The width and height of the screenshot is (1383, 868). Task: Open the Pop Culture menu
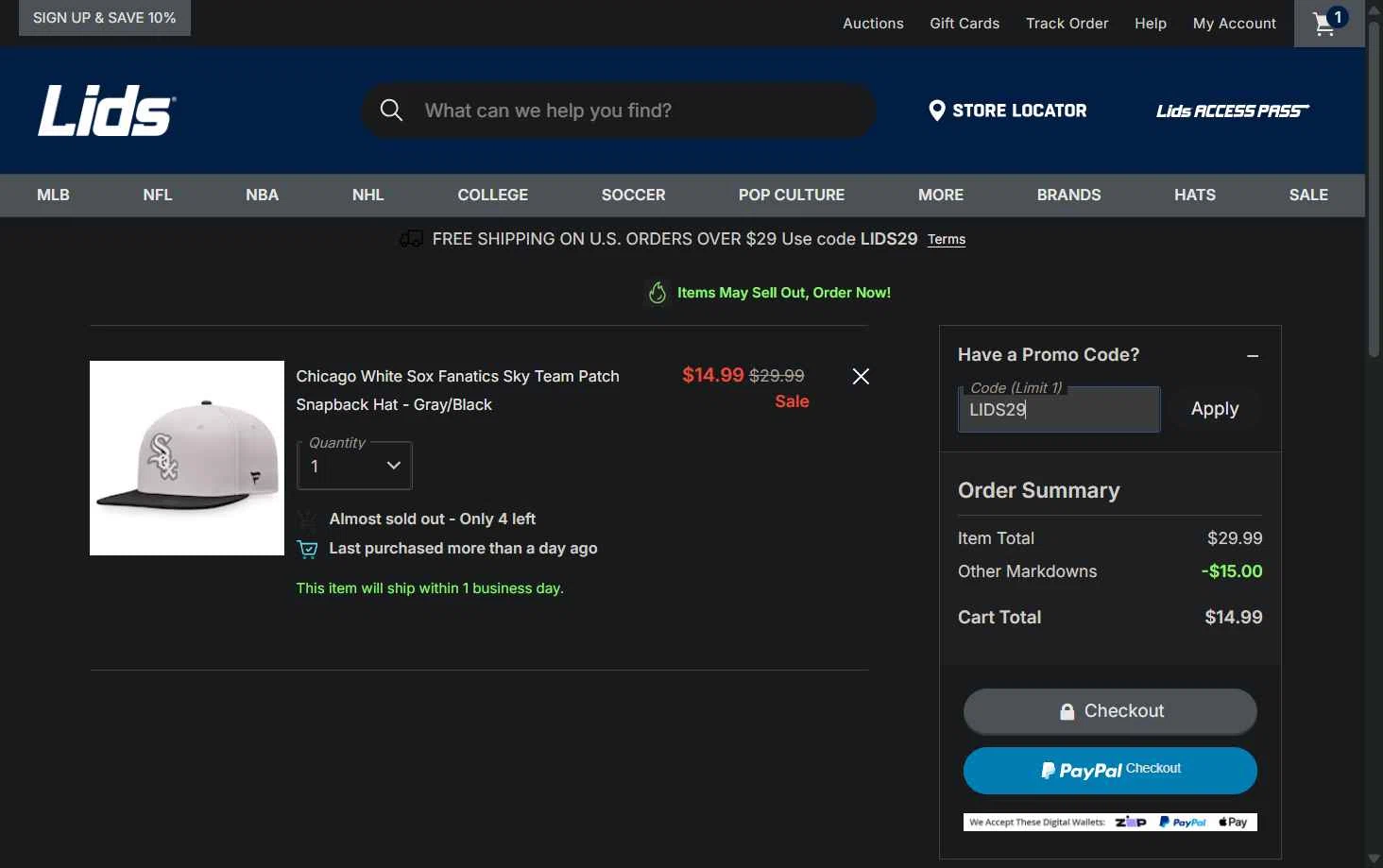[792, 196]
